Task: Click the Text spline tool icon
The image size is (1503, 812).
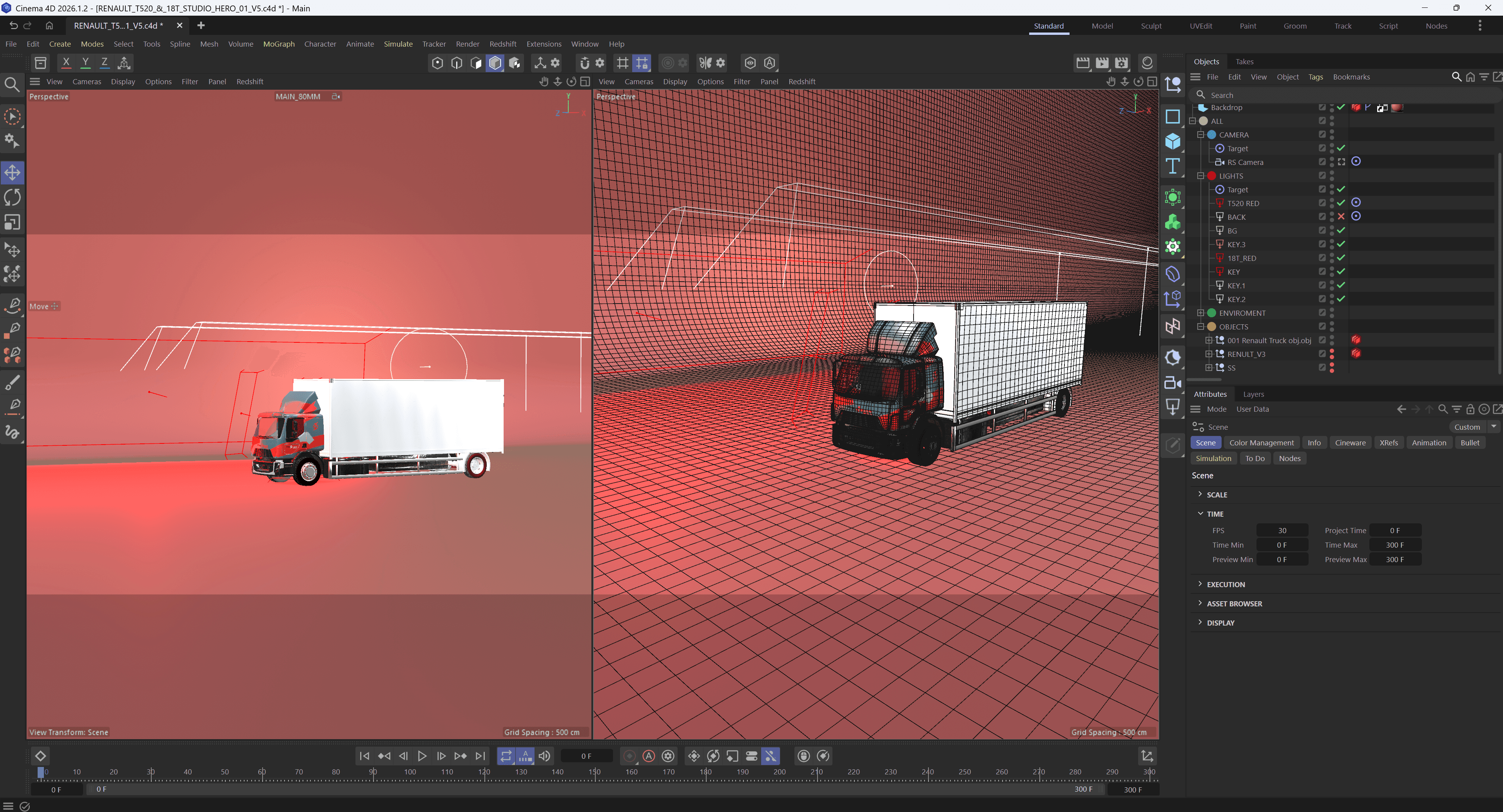Action: [1172, 167]
